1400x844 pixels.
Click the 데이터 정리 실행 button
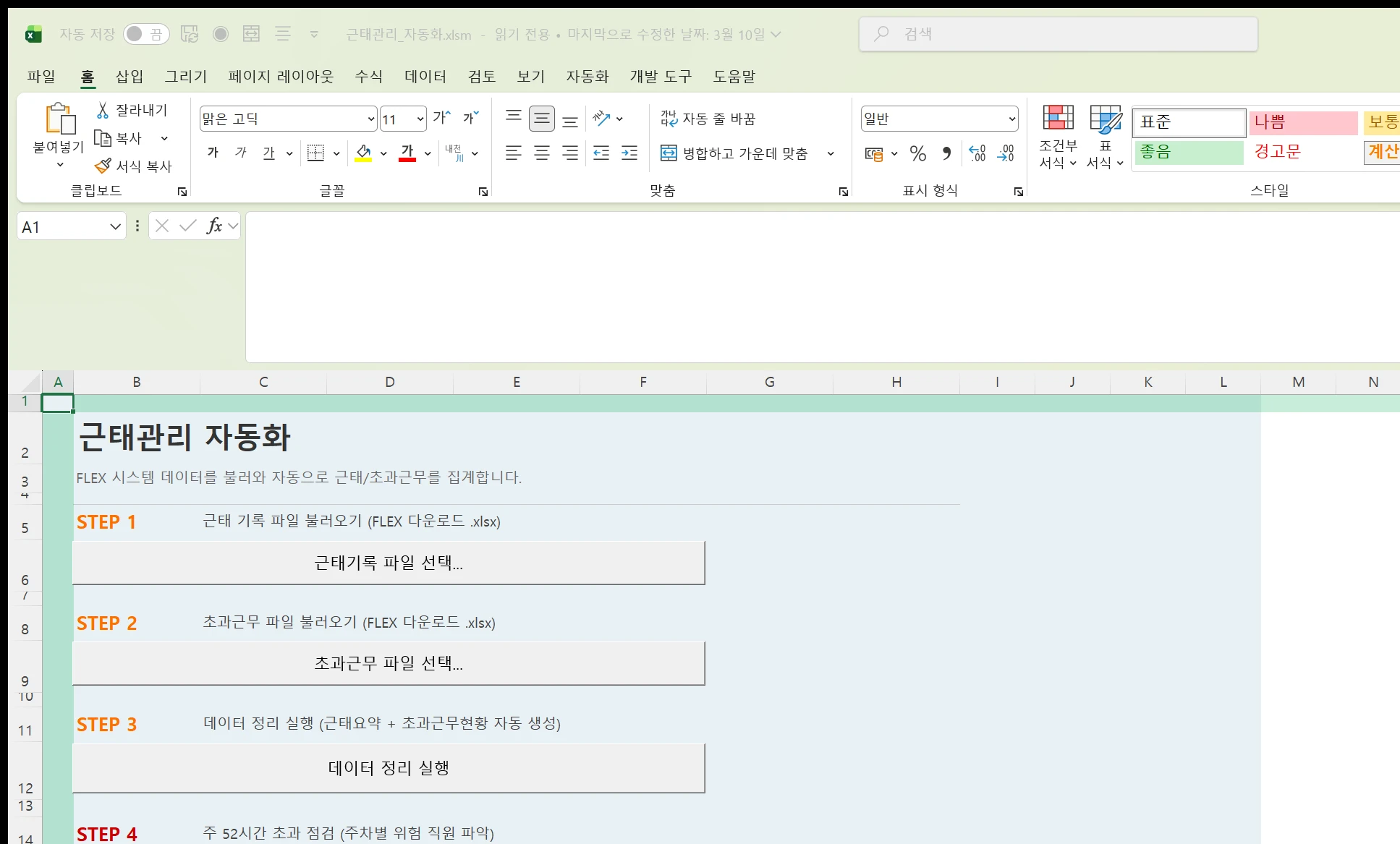click(x=389, y=768)
